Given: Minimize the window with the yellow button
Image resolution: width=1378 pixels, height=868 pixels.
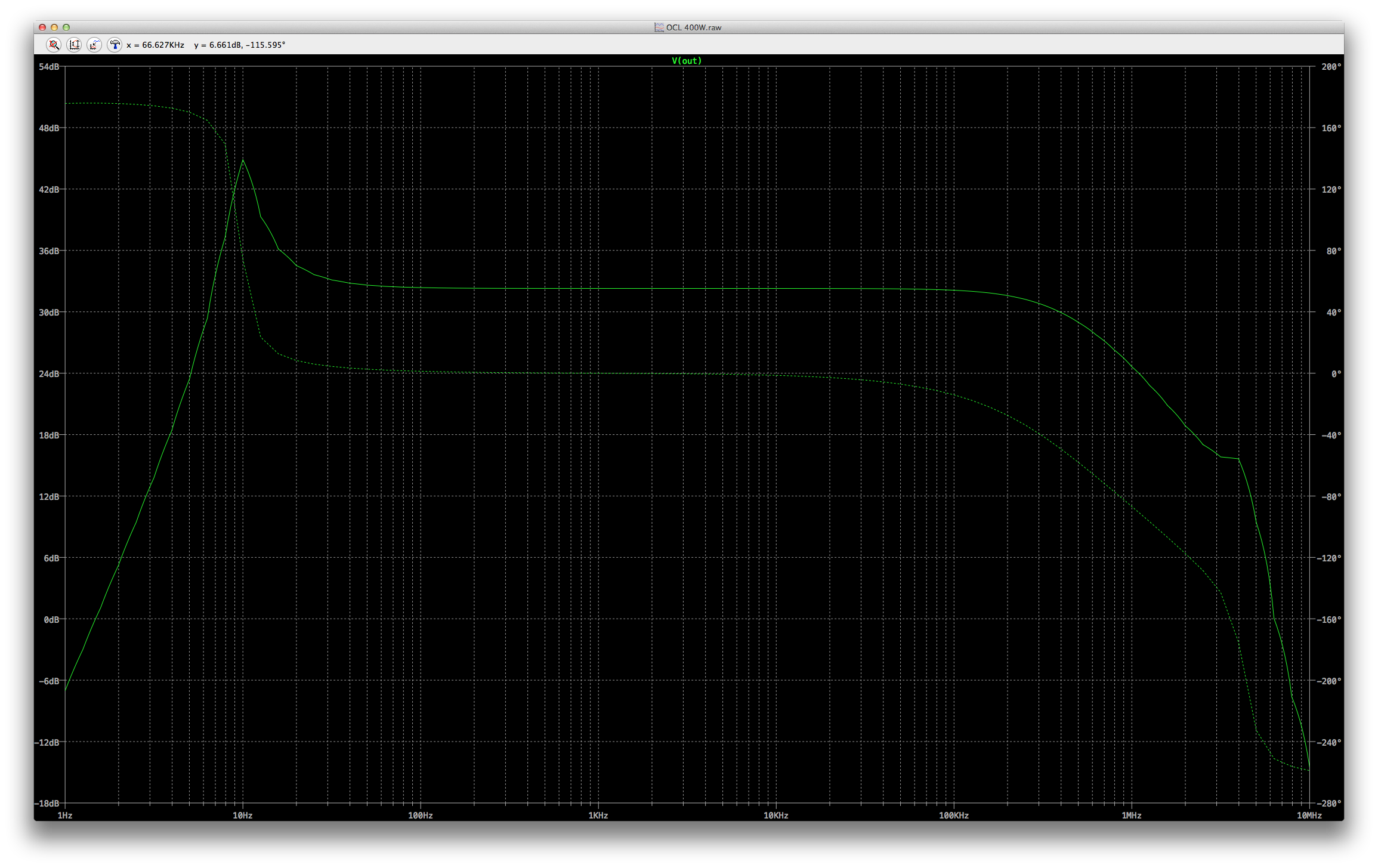Looking at the screenshot, I should [54, 27].
